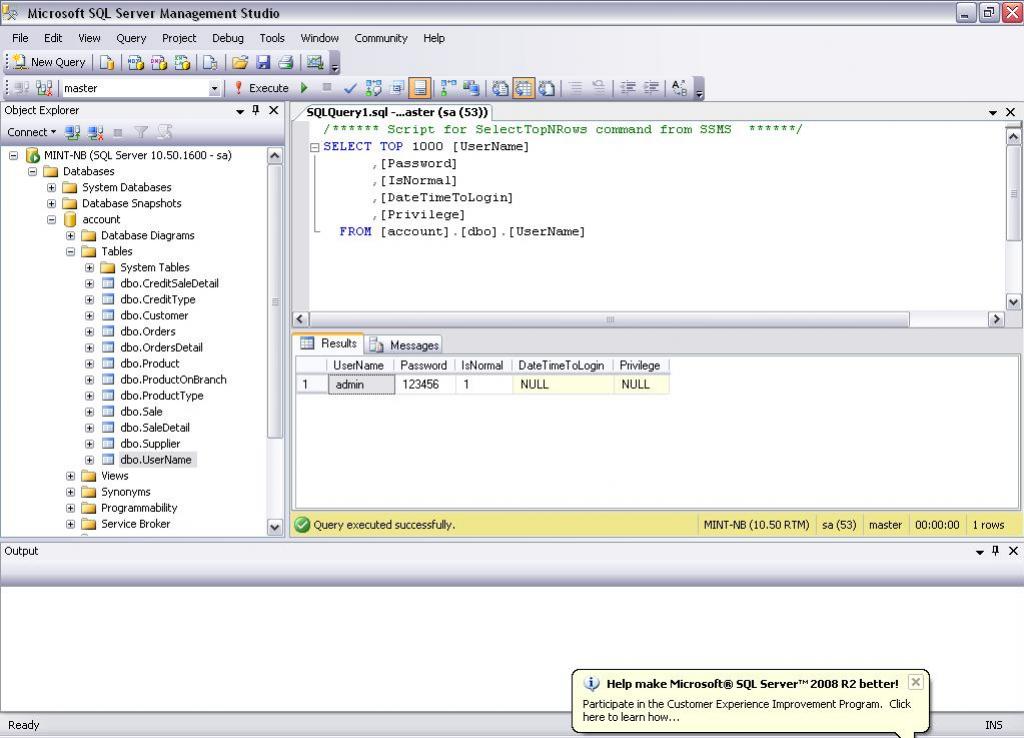
Task: Specify values for template parameters icon
Action: (679, 88)
